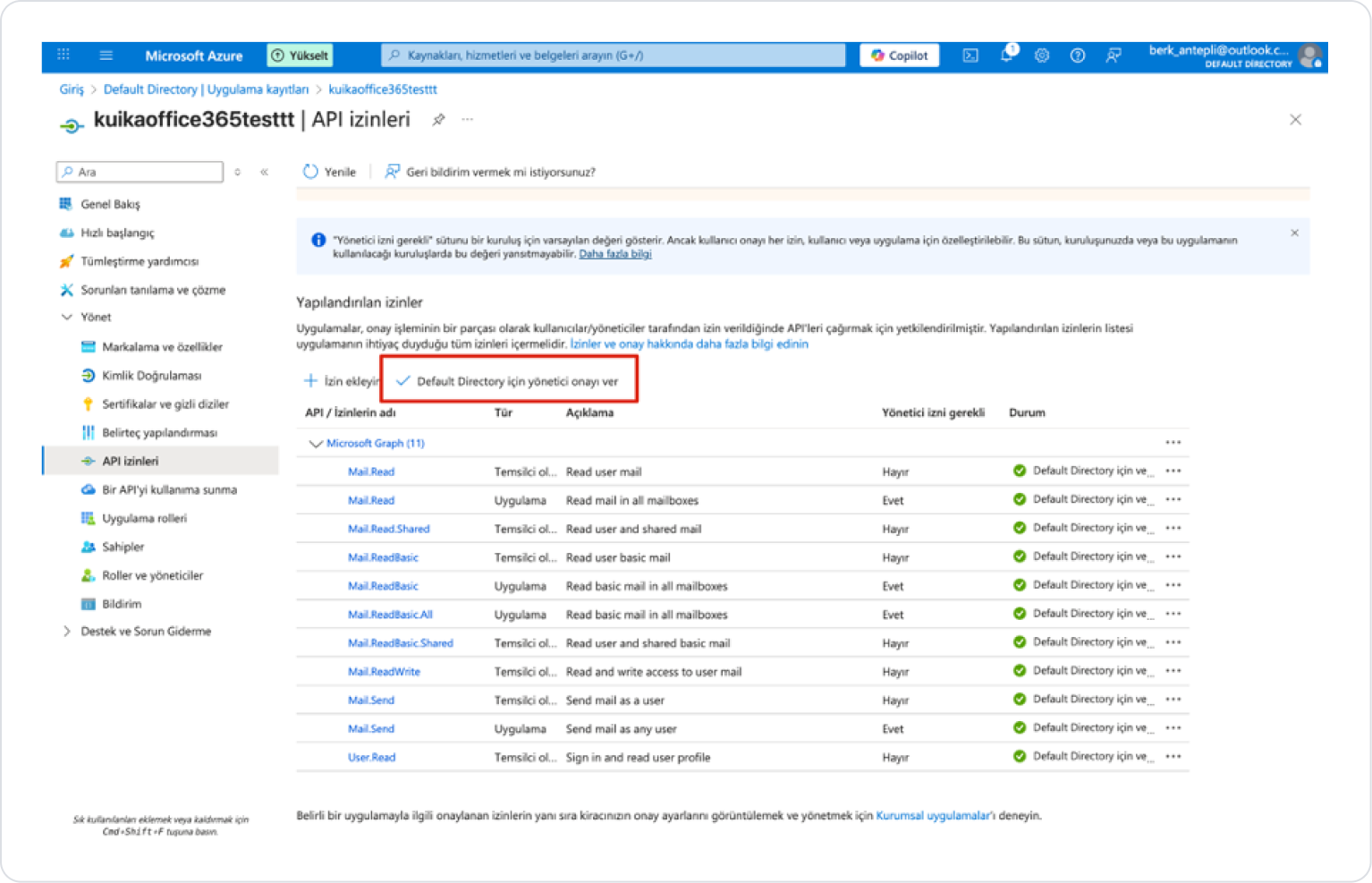Open Sahipler in sidebar
The image size is (1372, 883).
pyautogui.click(x=123, y=547)
